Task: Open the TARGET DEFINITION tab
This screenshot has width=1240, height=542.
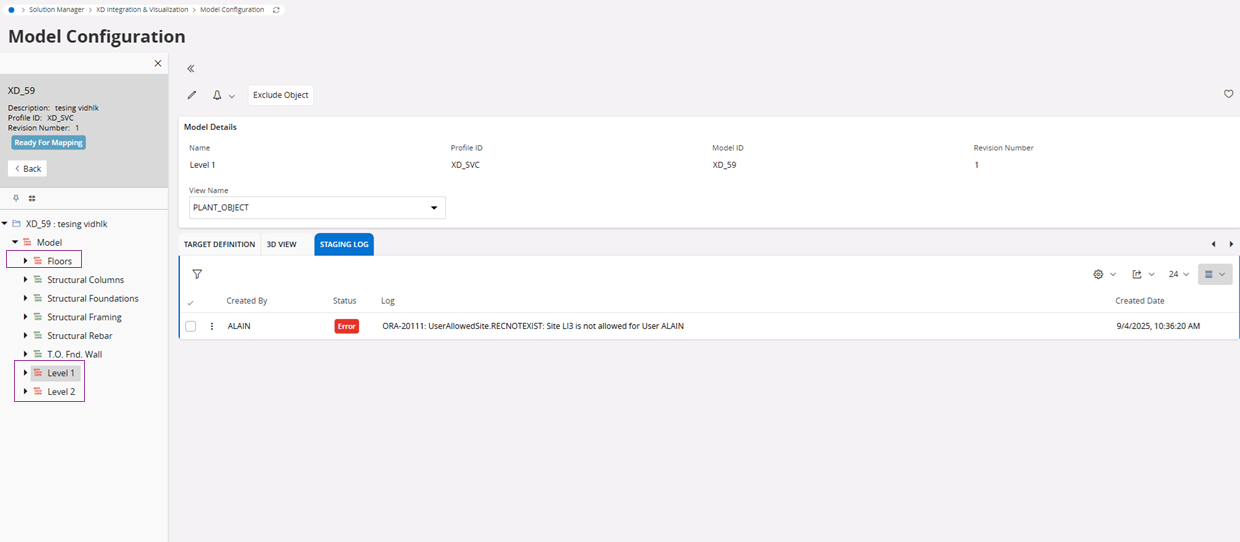Action: click(217, 244)
